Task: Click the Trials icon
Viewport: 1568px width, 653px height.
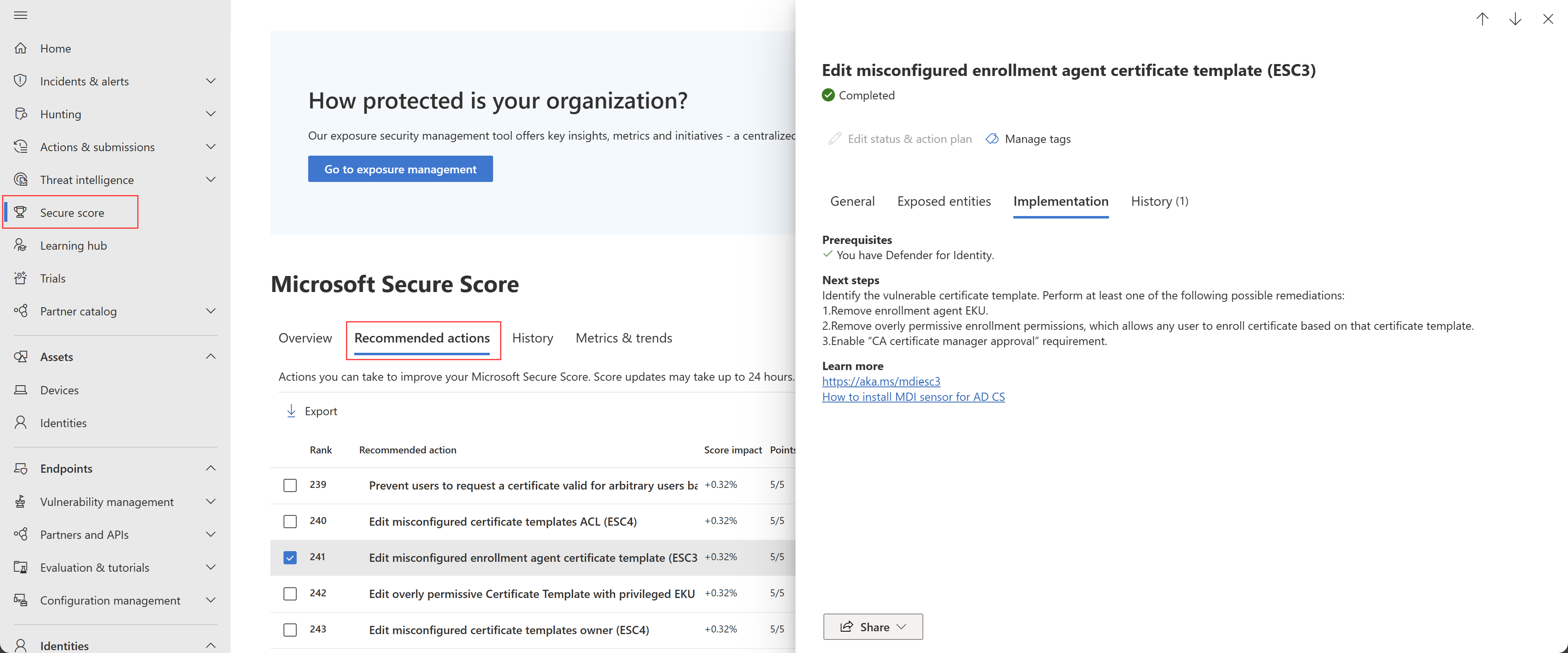Action: [21, 278]
